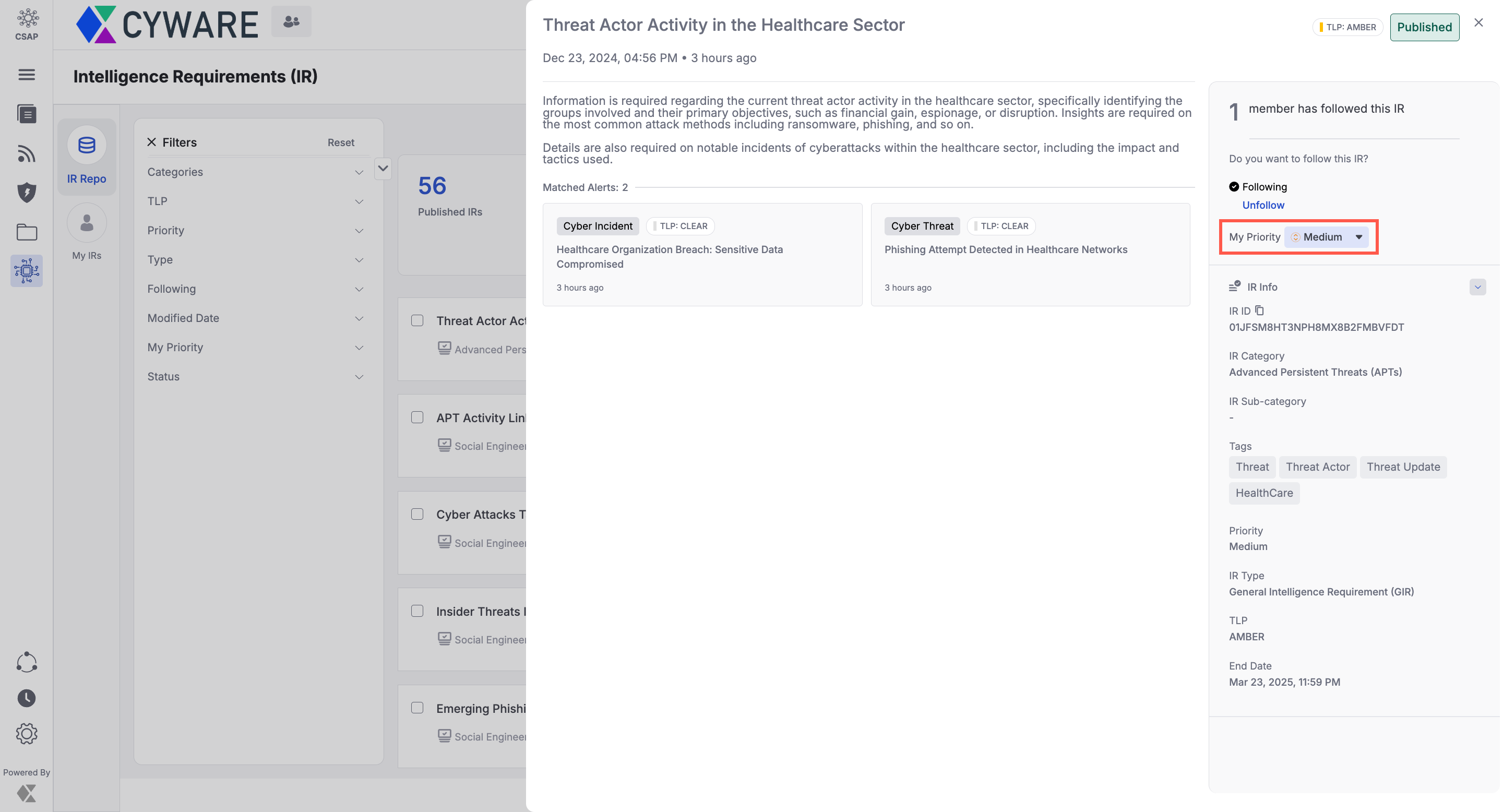Open the My Priority Medium dropdown
Screen dimensions: 1503x812
[x=1326, y=237]
